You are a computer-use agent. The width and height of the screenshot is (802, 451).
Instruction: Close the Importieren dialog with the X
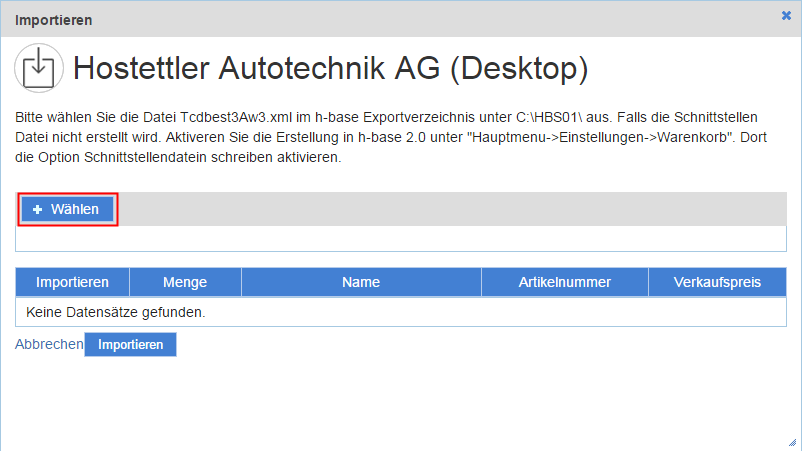click(x=786, y=16)
